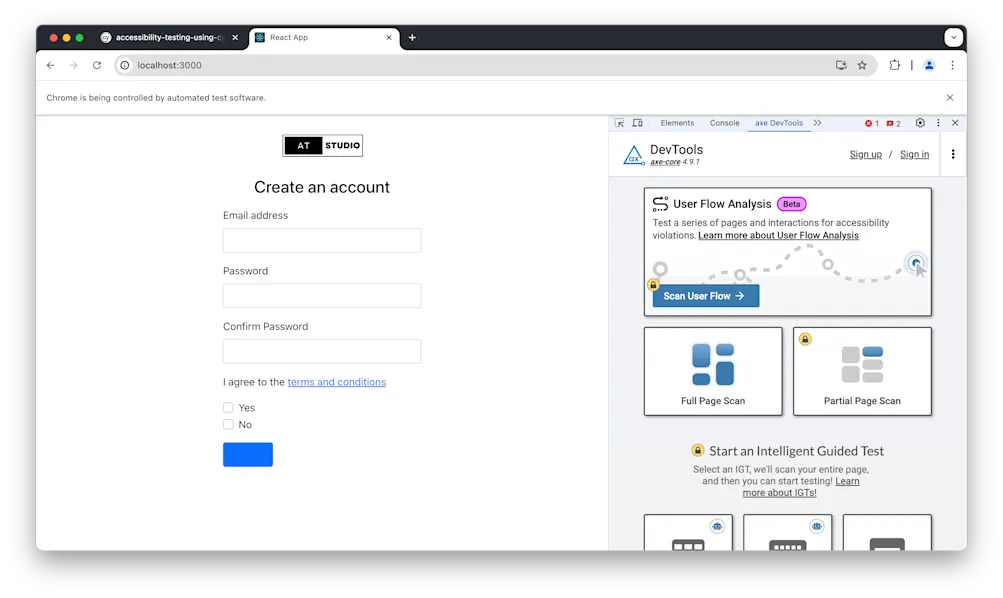The height and width of the screenshot is (598, 1003).
Task: Click the site info icon in address bar
Action: point(125,65)
